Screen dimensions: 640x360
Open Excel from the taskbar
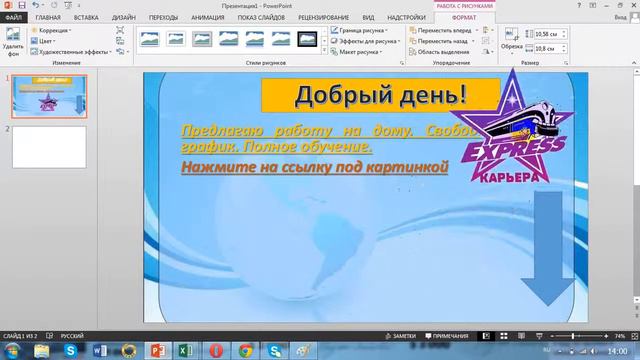pos(186,351)
